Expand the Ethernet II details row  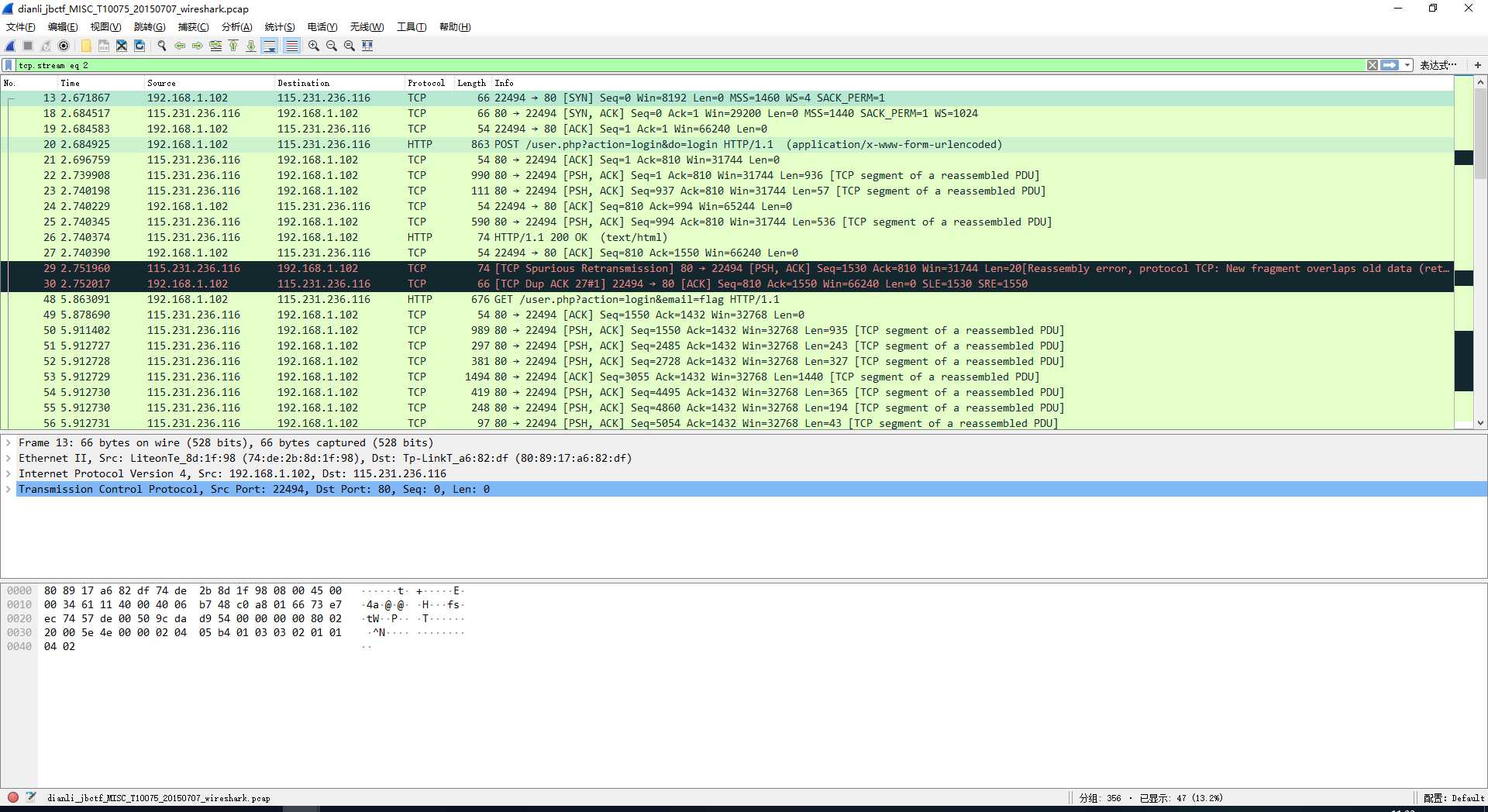click(9, 458)
